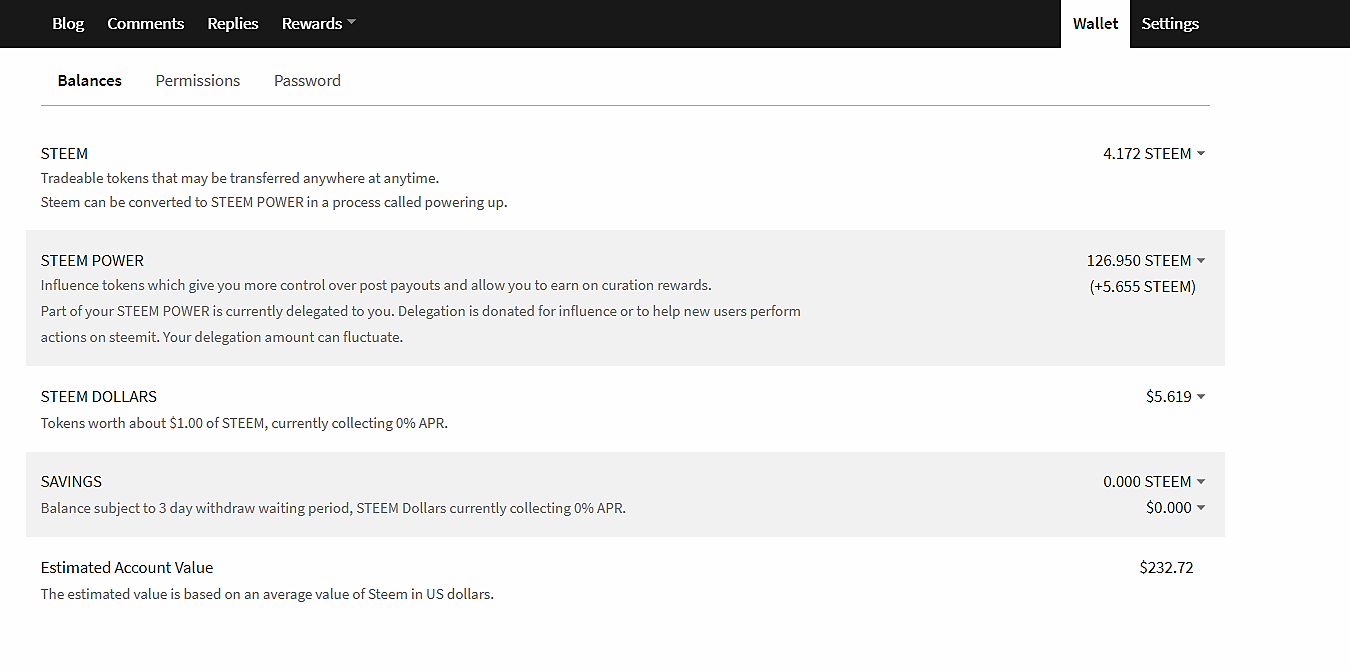Click the delegated (+5.655 STEEM) amount

pyautogui.click(x=1142, y=287)
